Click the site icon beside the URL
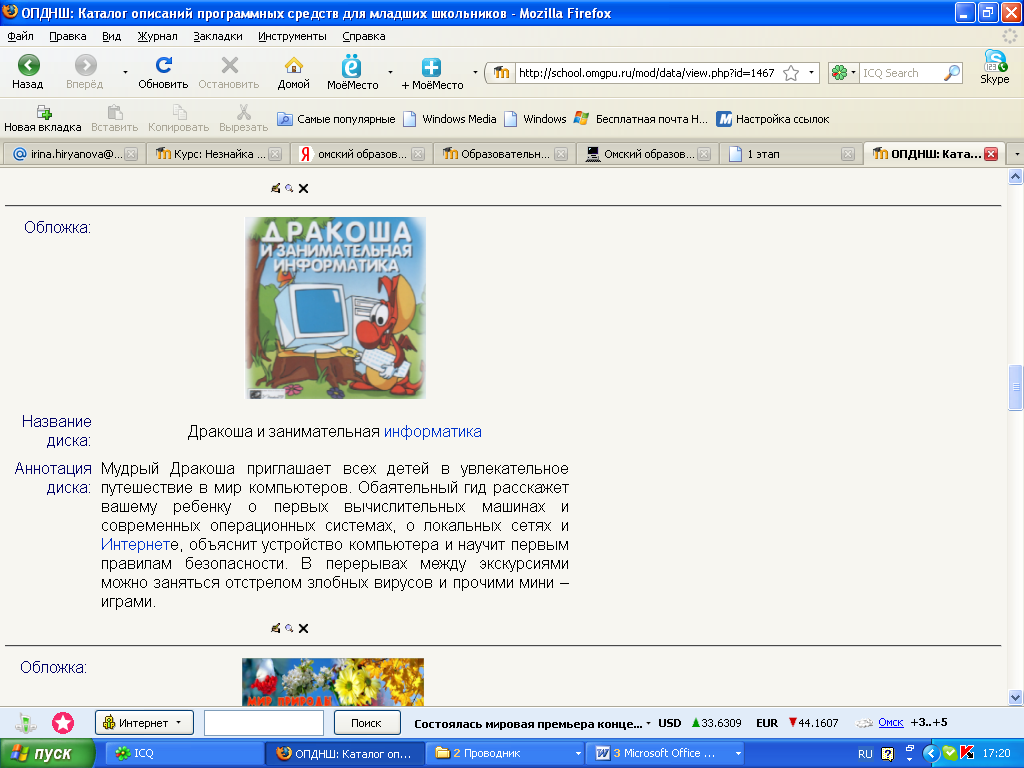Screen dimensions: 1024x768 point(501,72)
